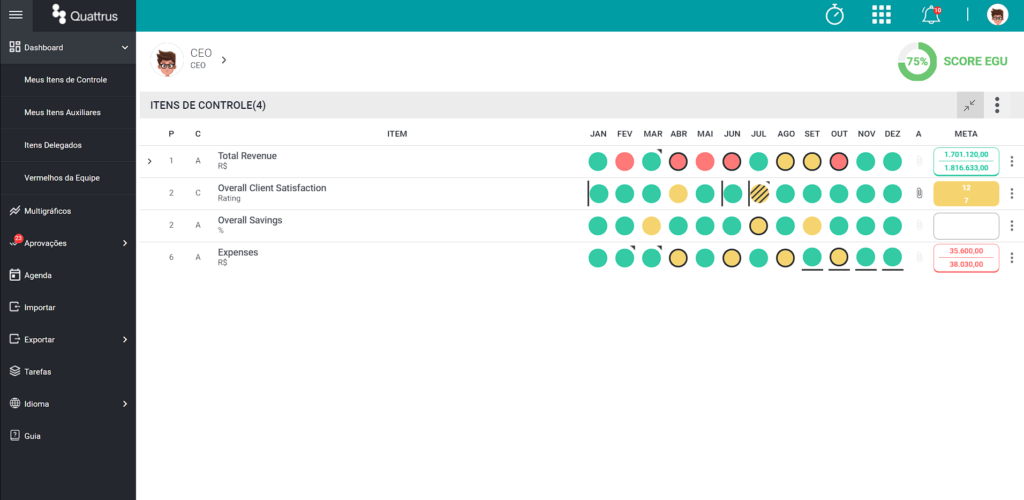Expand the Total Revenue row chevron
This screenshot has width=1024, height=500.
150,161
